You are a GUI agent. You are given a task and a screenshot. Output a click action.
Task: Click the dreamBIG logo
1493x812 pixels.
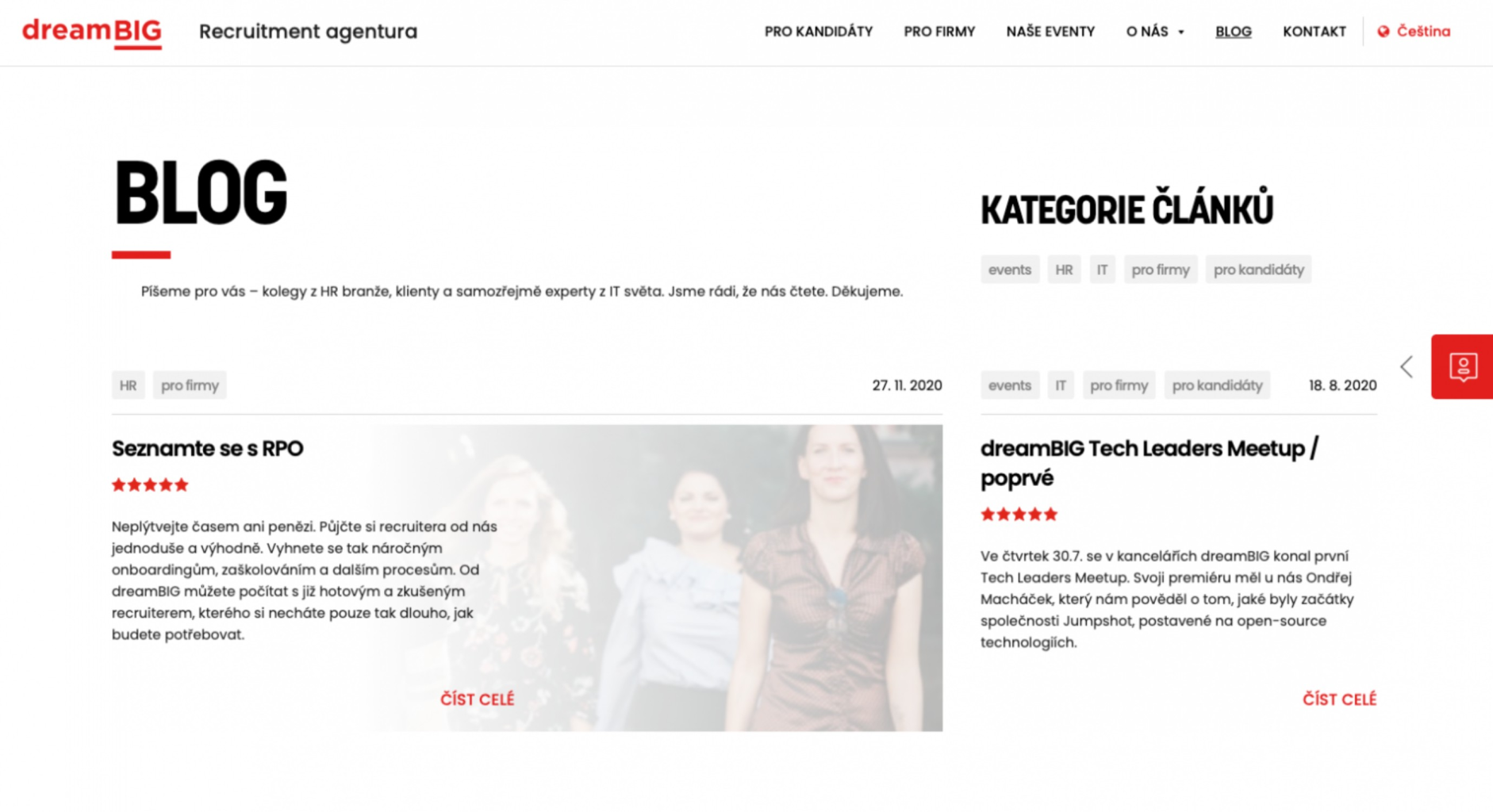tap(92, 33)
